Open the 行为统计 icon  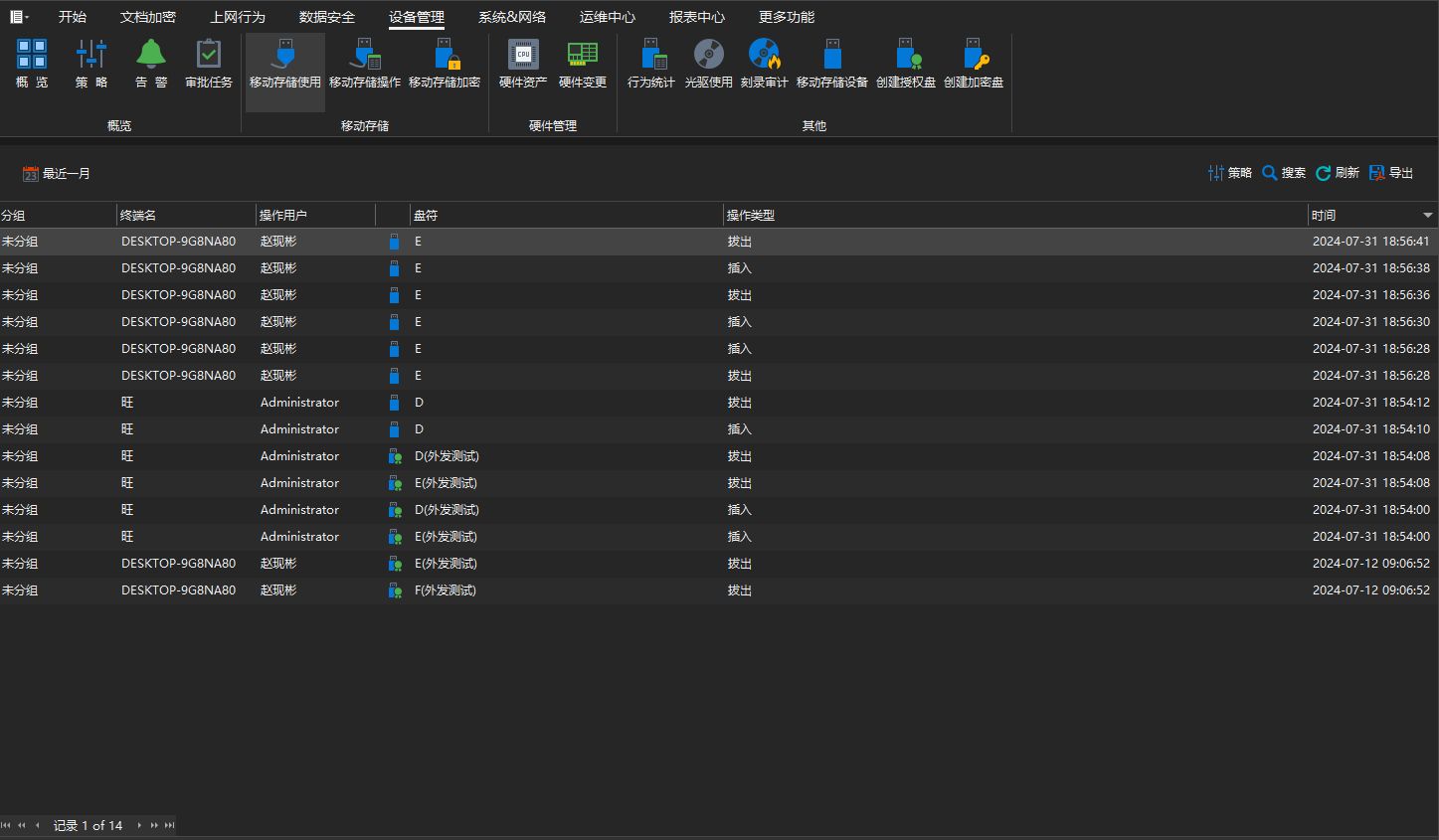click(651, 54)
